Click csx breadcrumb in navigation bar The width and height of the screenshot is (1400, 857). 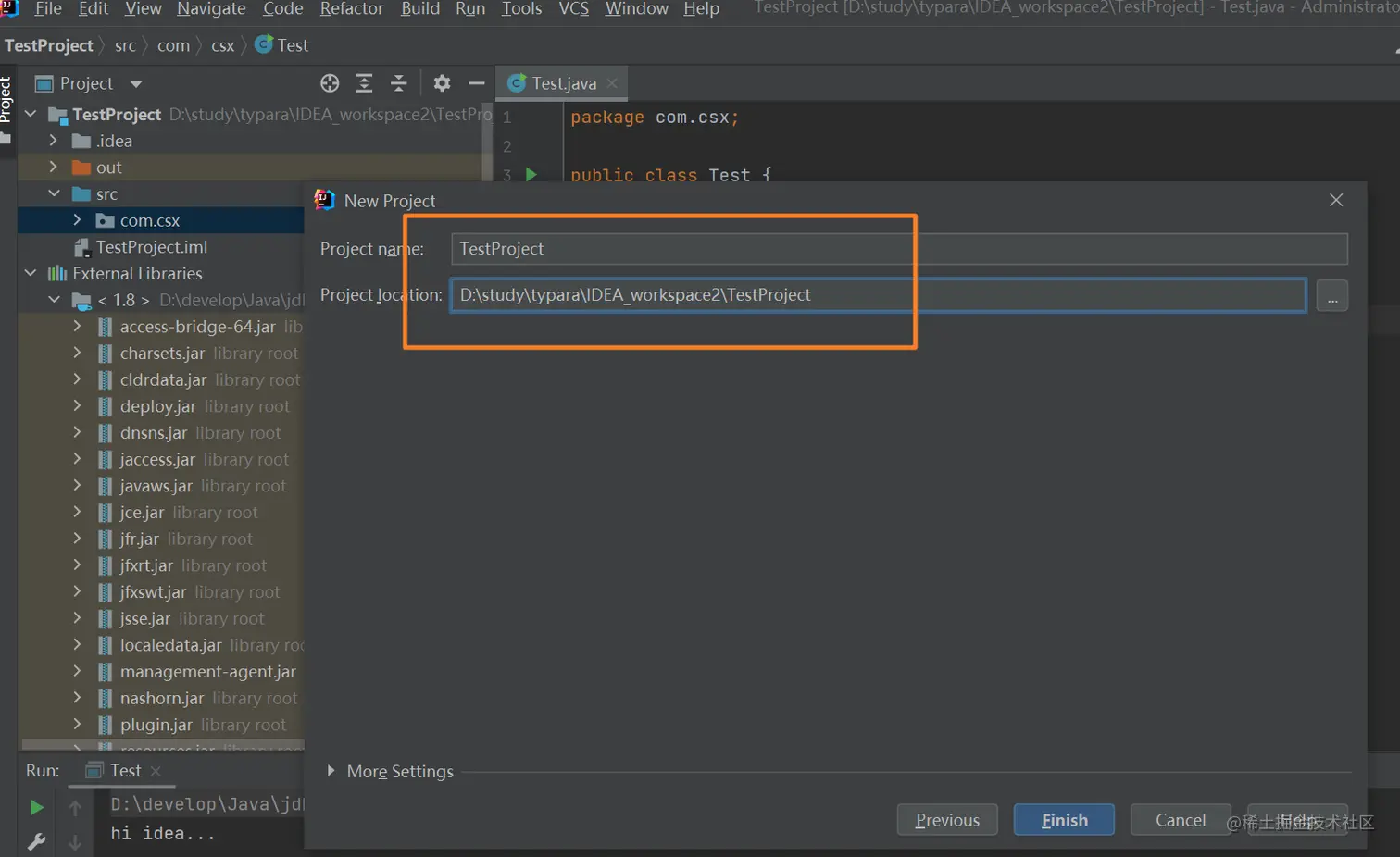pyautogui.click(x=222, y=45)
